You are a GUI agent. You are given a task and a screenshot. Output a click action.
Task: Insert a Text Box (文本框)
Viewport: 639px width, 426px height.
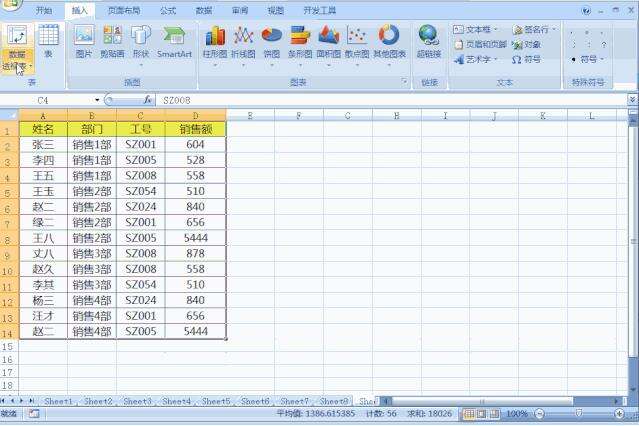pos(475,29)
